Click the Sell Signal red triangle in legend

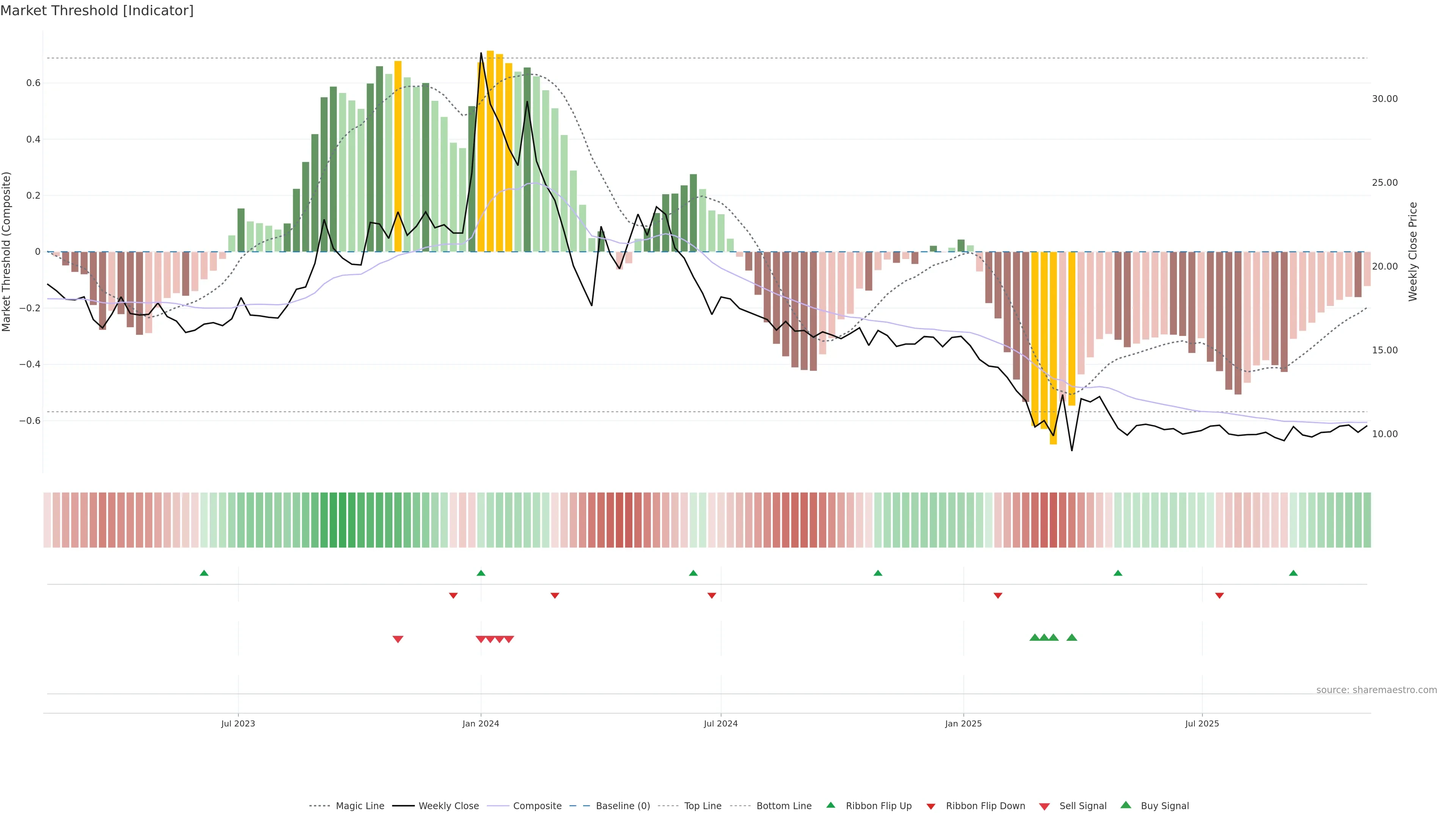[x=1044, y=806]
